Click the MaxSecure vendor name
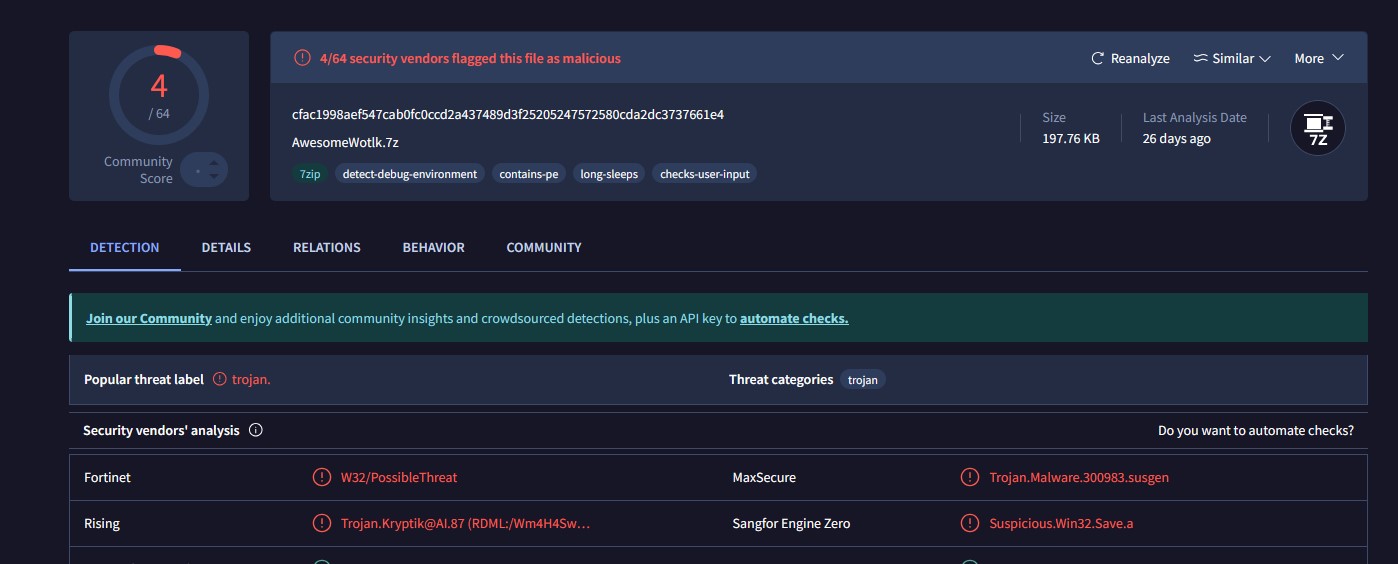This screenshot has width=1398, height=564. 764,478
